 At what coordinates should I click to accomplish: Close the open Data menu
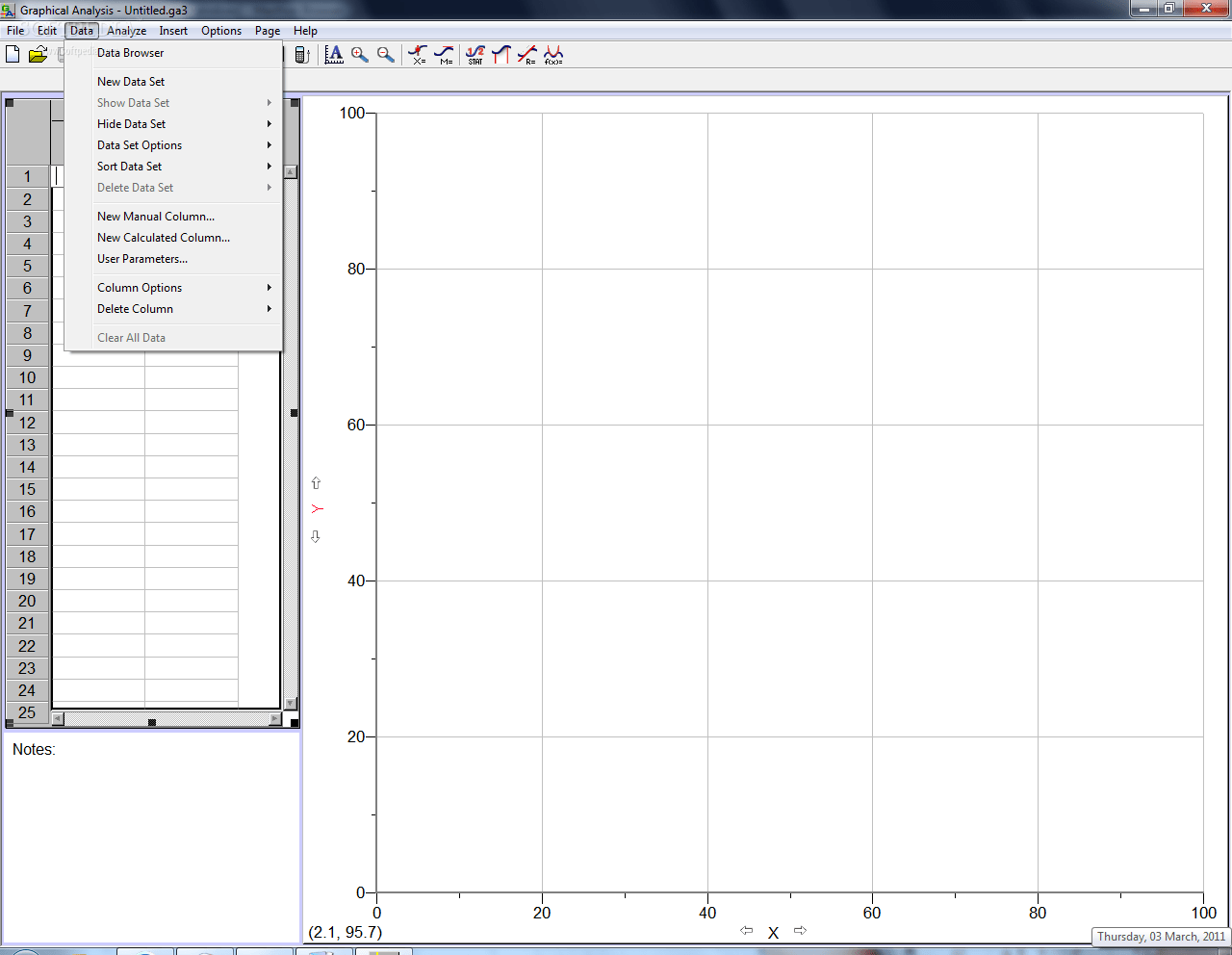(82, 31)
